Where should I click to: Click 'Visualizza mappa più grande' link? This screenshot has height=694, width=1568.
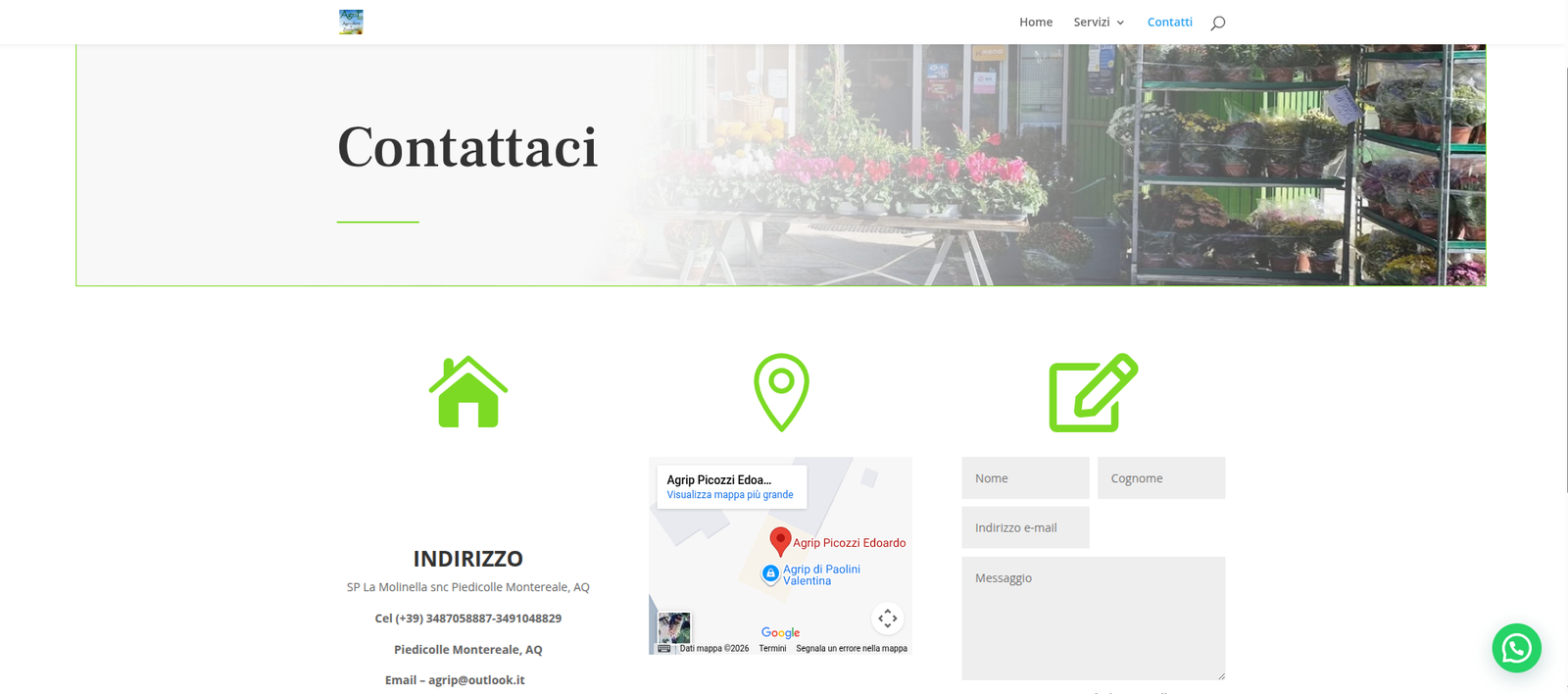tap(730, 495)
